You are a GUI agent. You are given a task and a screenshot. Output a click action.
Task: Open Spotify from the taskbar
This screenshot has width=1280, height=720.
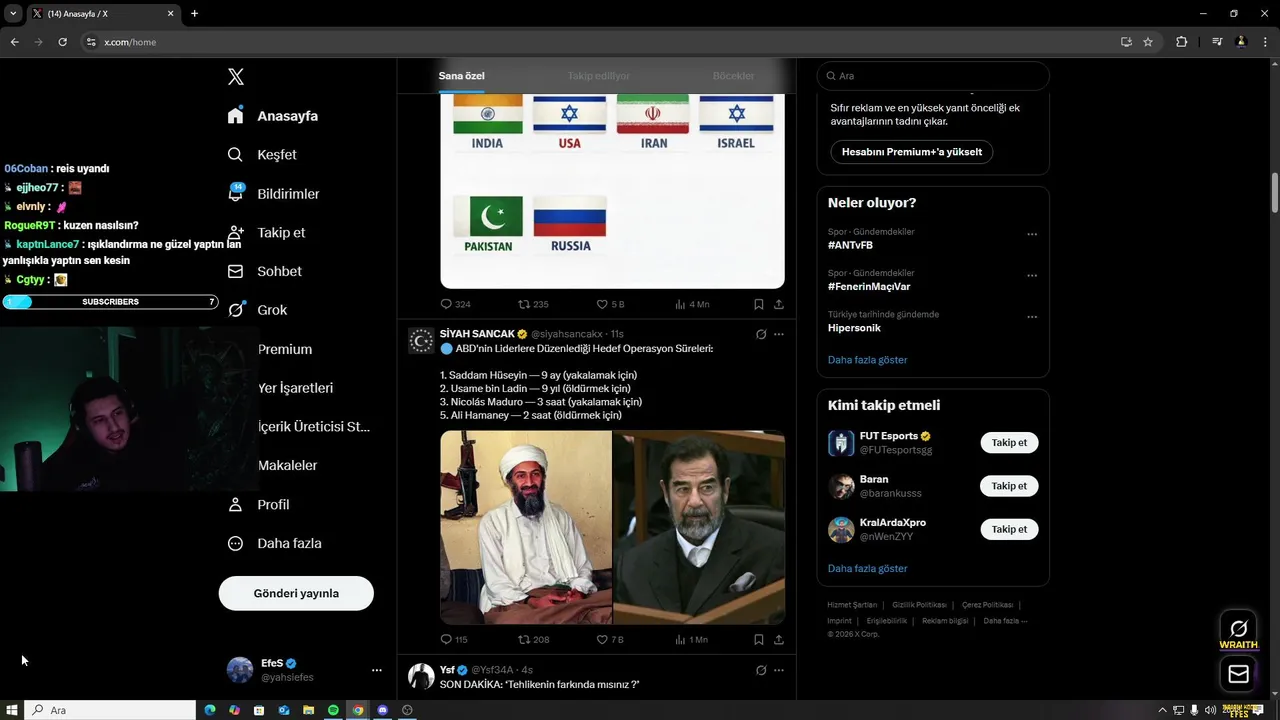333,710
